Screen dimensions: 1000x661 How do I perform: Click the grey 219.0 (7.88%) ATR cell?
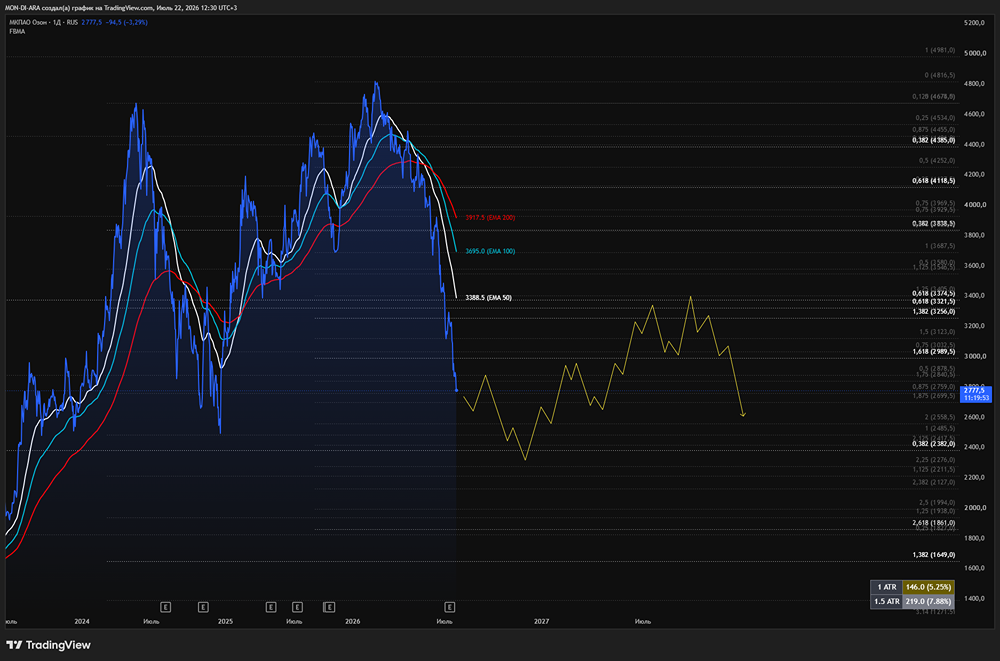tap(928, 602)
